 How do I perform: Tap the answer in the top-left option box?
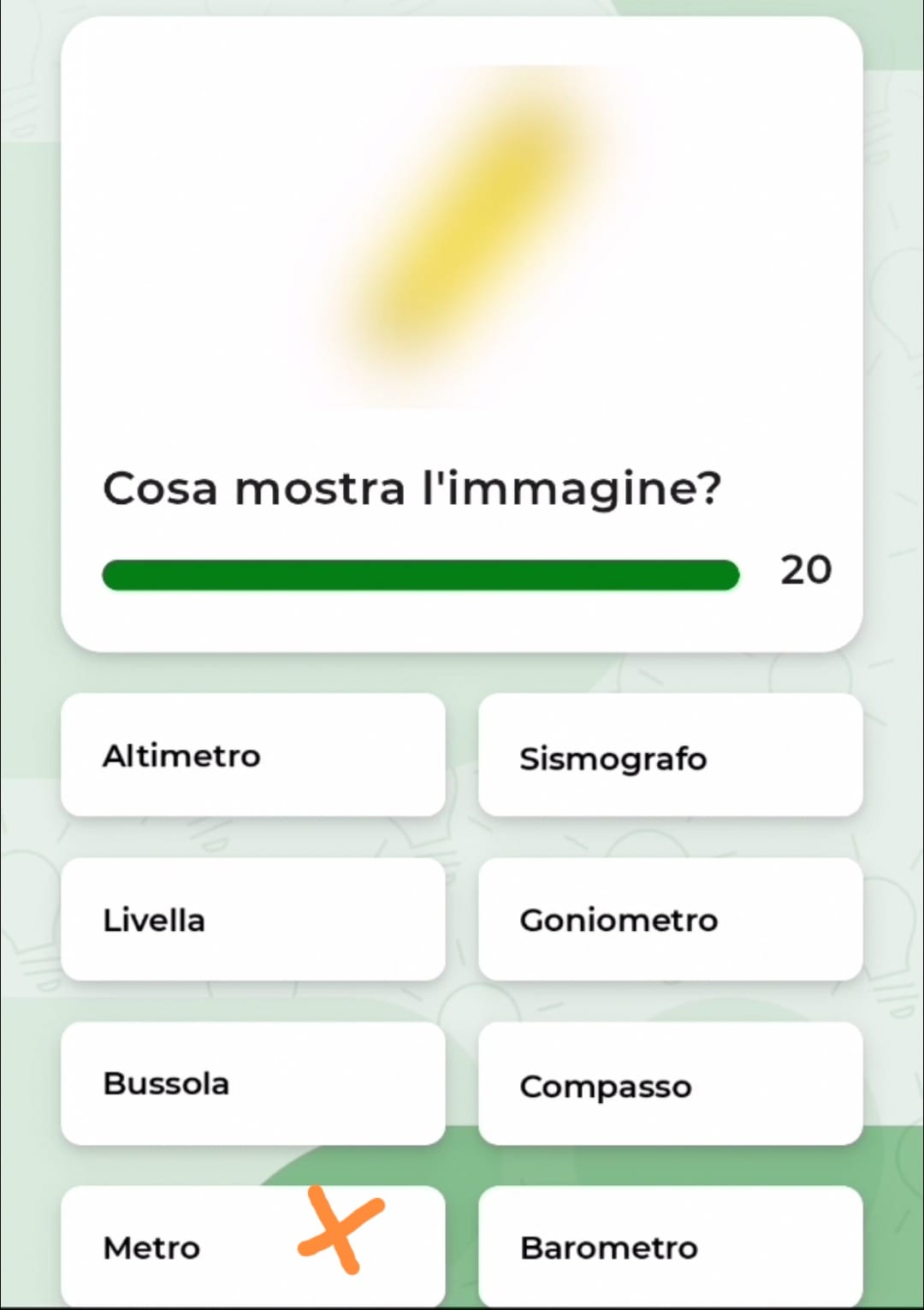[253, 756]
